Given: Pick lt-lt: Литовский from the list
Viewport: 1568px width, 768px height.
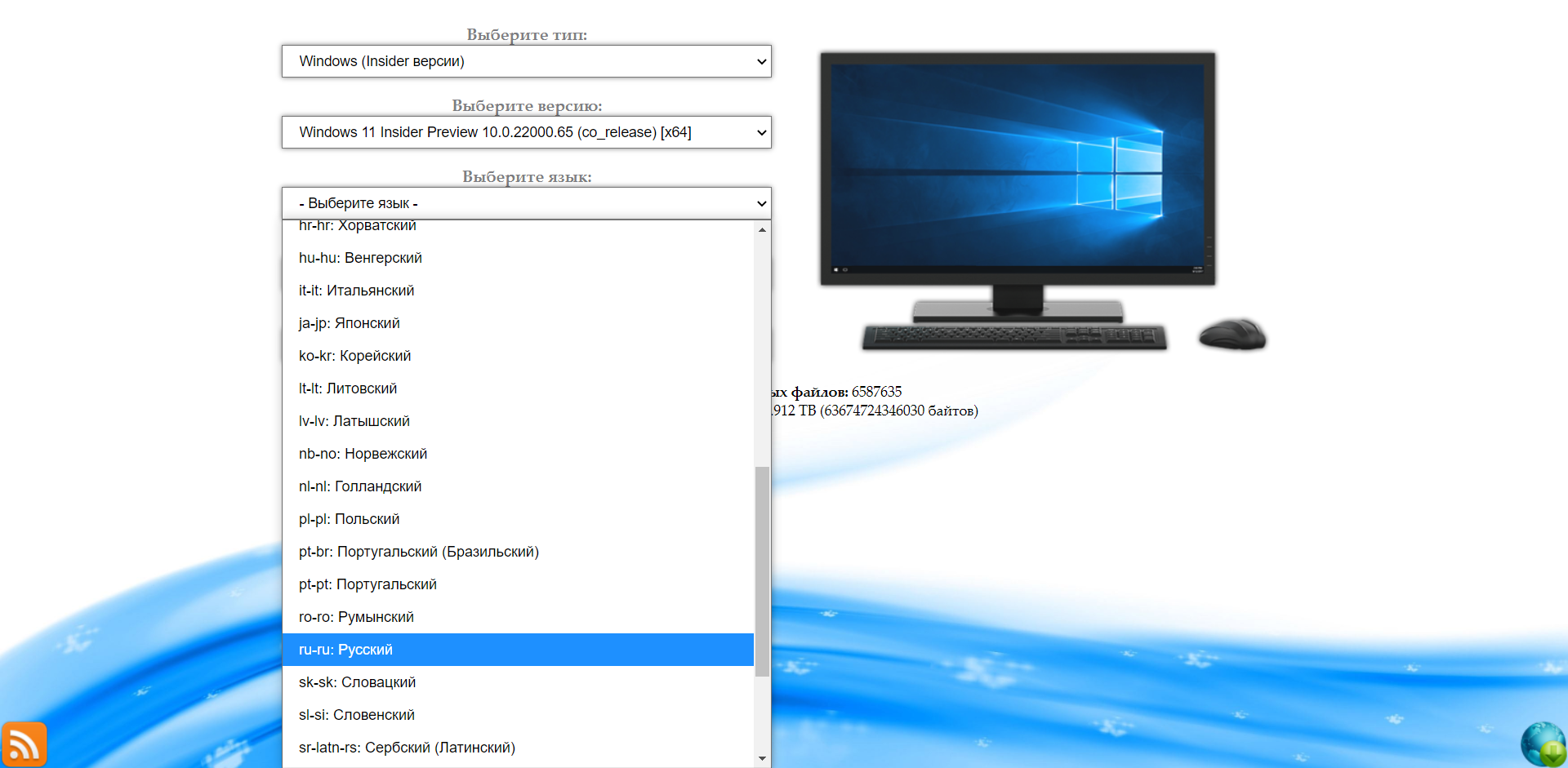Looking at the screenshot, I should pos(518,388).
